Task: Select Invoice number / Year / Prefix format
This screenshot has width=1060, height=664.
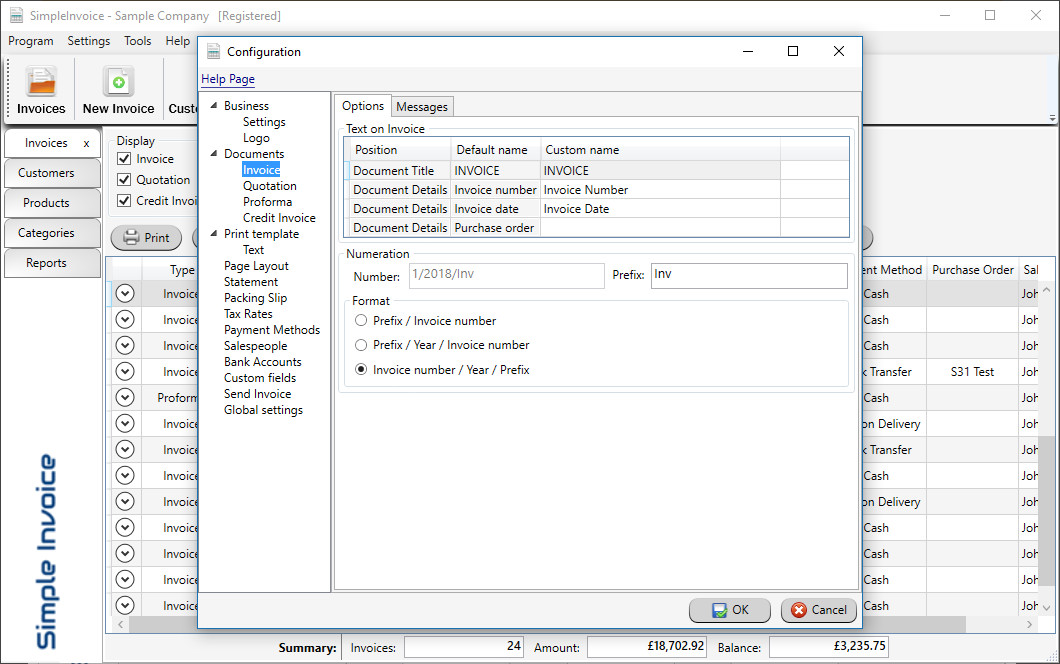Action: coord(362,370)
